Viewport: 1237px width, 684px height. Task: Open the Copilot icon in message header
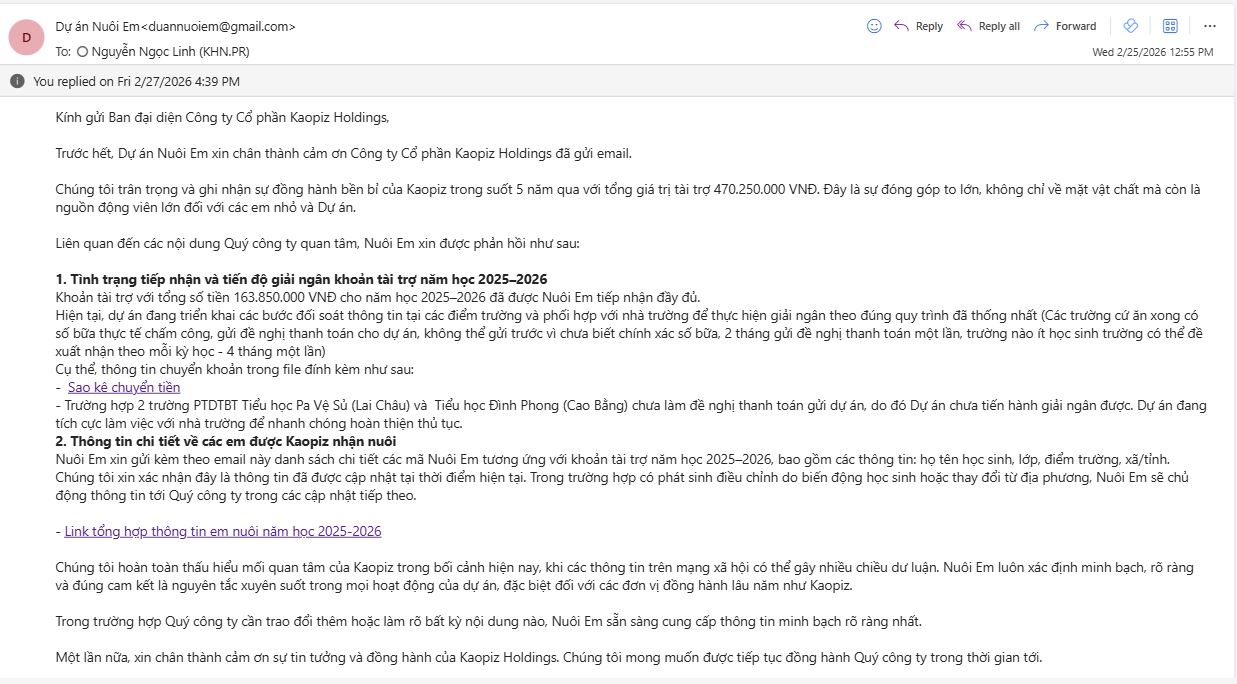click(x=1131, y=26)
